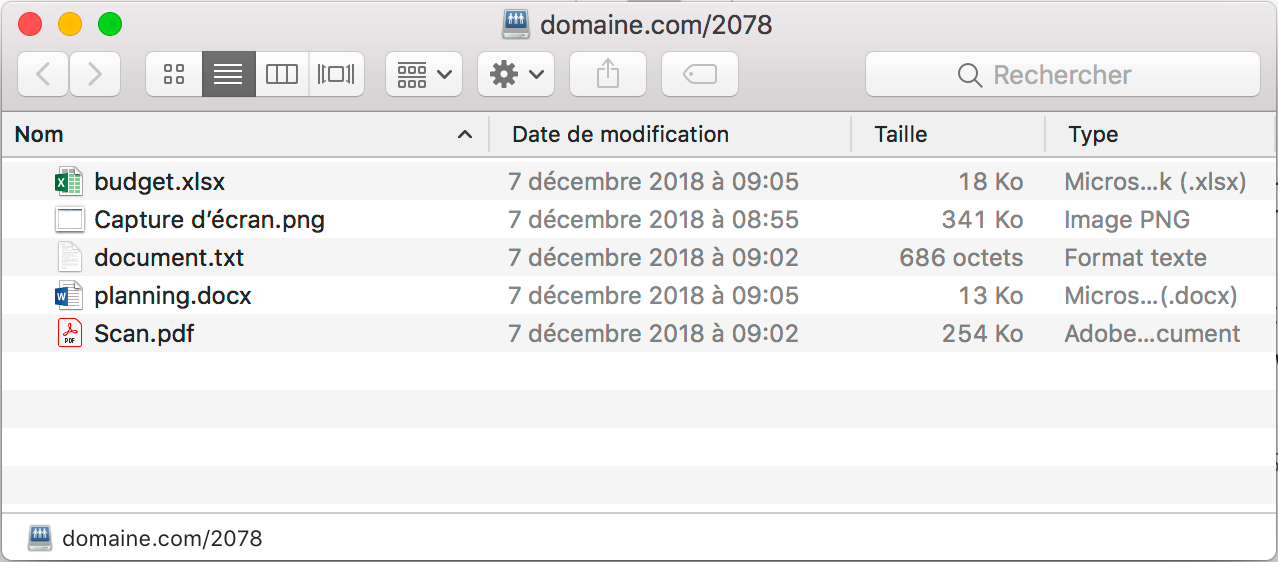Image resolution: width=1278 pixels, height=562 pixels.
Task: Select the file name Capture d'écran.png
Action: click(210, 220)
